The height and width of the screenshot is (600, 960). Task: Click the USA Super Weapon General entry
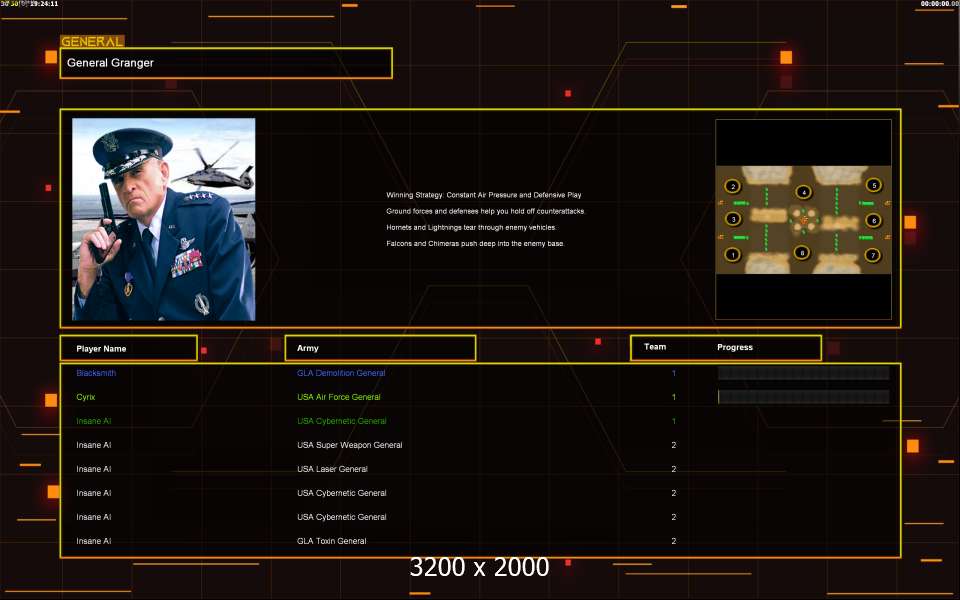click(349, 445)
